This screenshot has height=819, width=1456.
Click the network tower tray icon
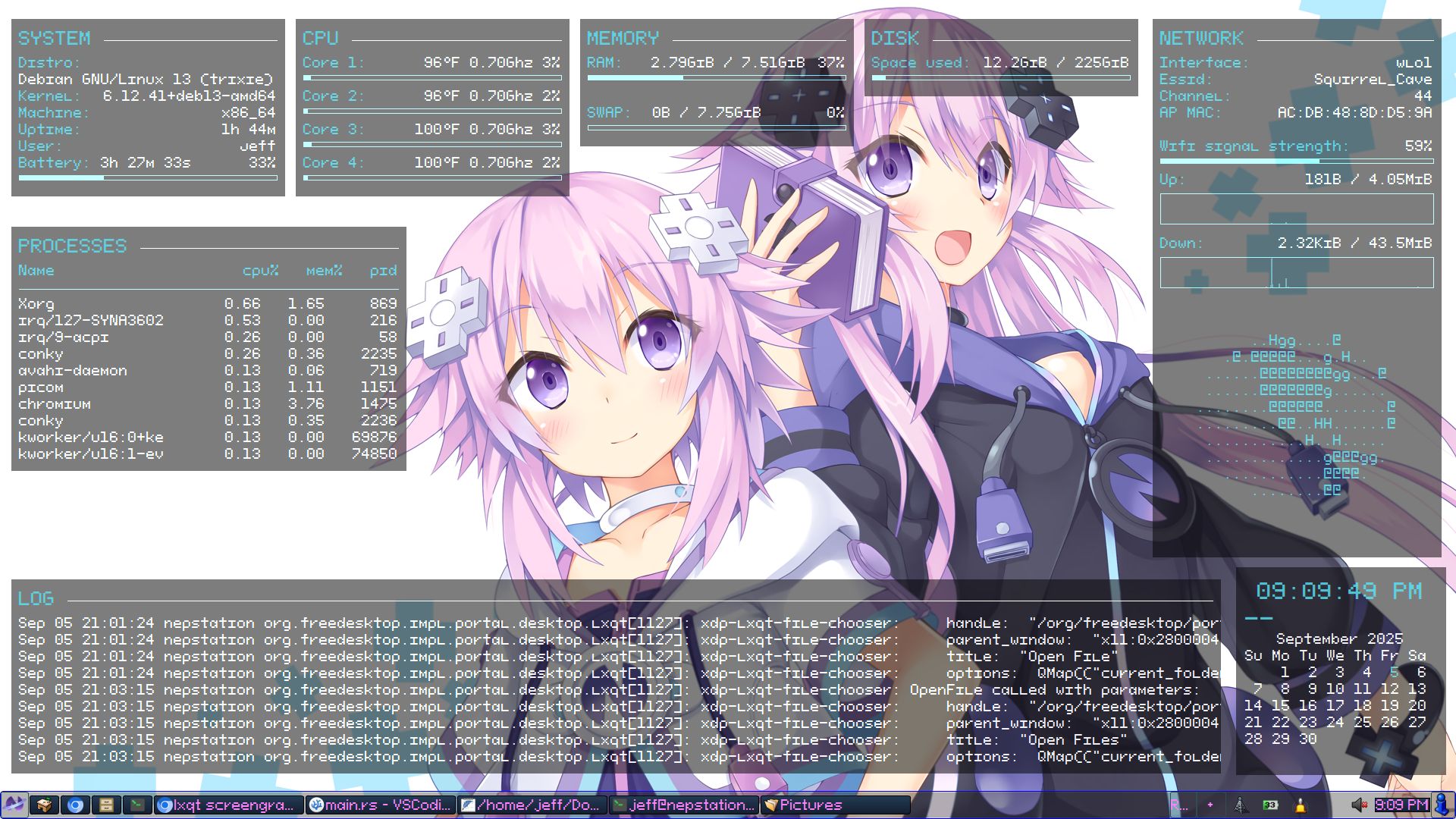pos(1240,805)
